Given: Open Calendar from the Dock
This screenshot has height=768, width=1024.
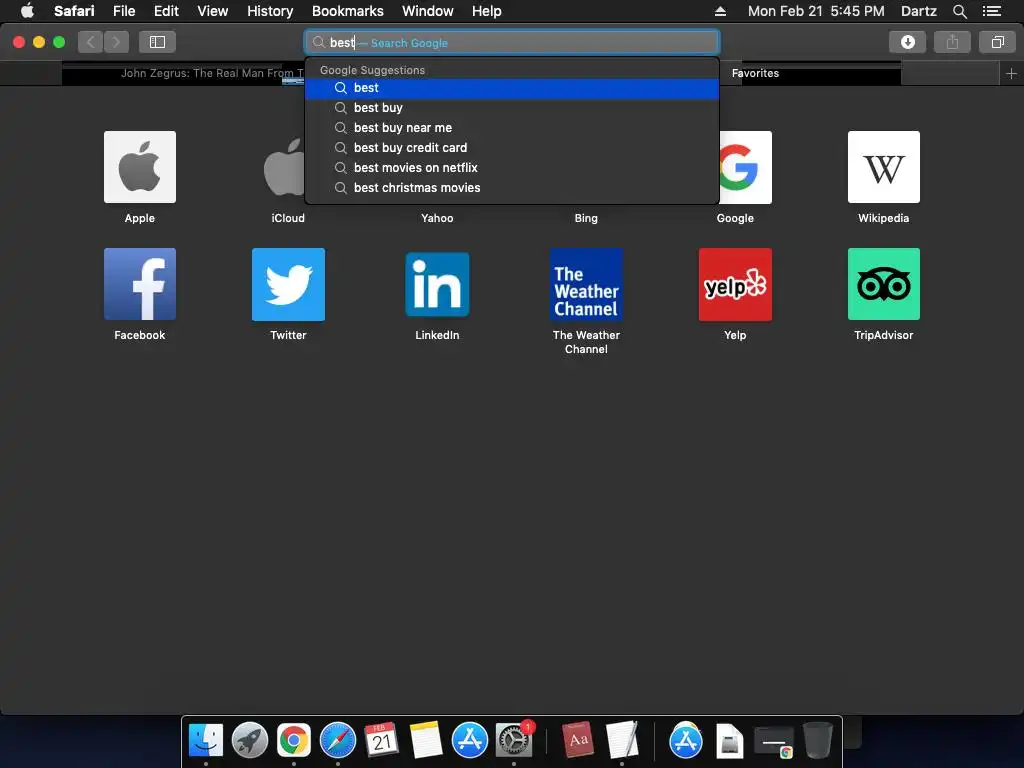Looking at the screenshot, I should tap(381, 741).
